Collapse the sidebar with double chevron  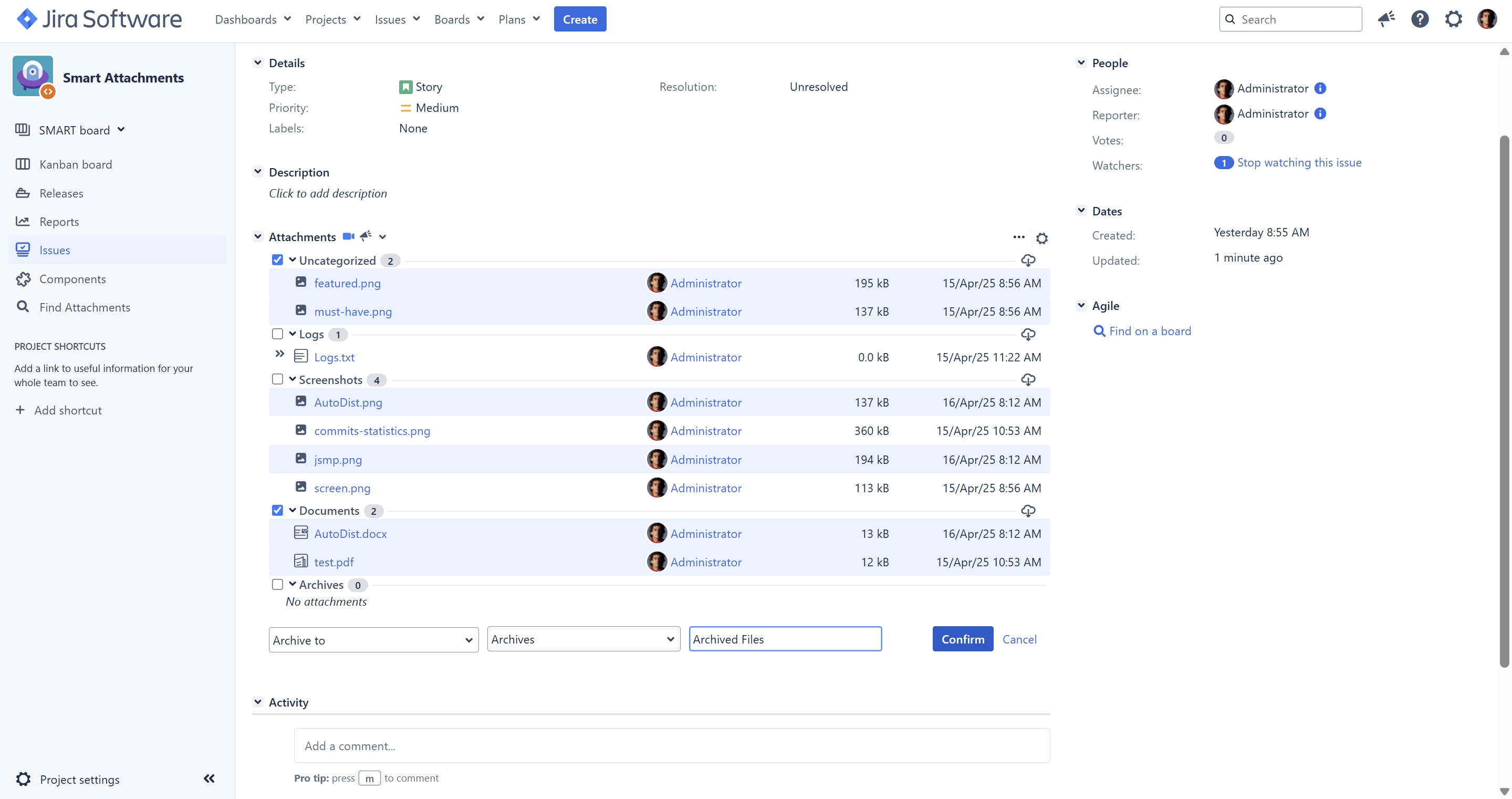[x=209, y=779]
